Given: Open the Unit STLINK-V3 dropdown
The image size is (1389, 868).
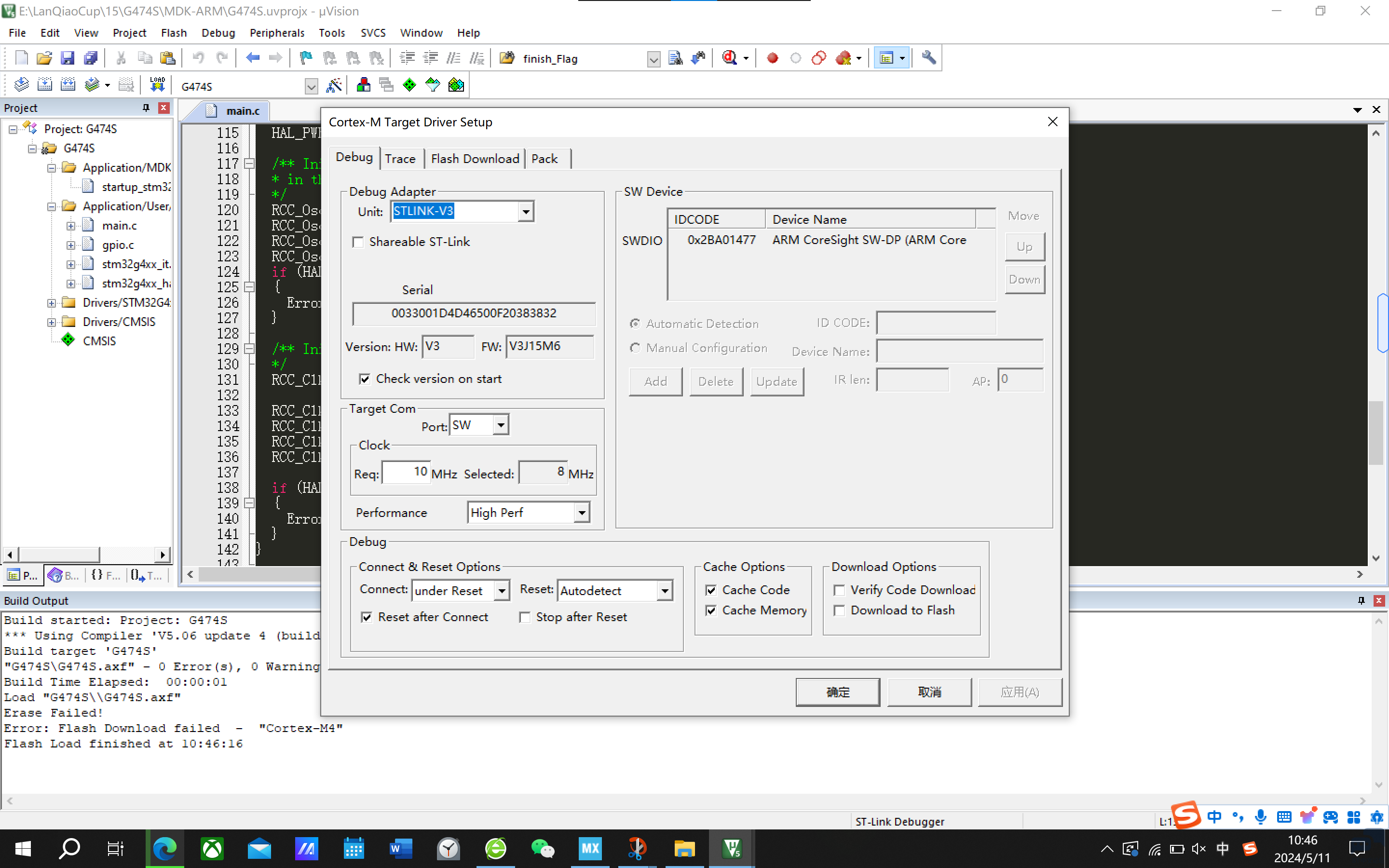Looking at the screenshot, I should (526, 211).
